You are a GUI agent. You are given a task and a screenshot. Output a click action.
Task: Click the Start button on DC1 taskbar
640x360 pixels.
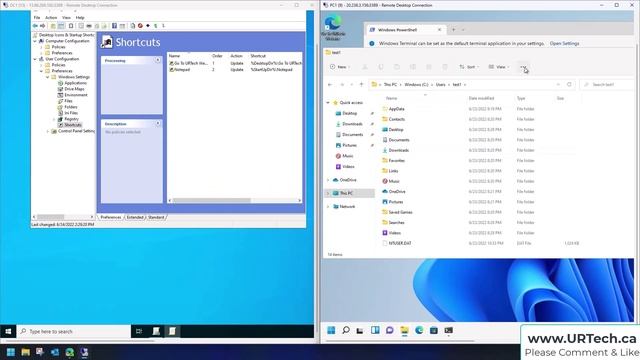point(8,331)
